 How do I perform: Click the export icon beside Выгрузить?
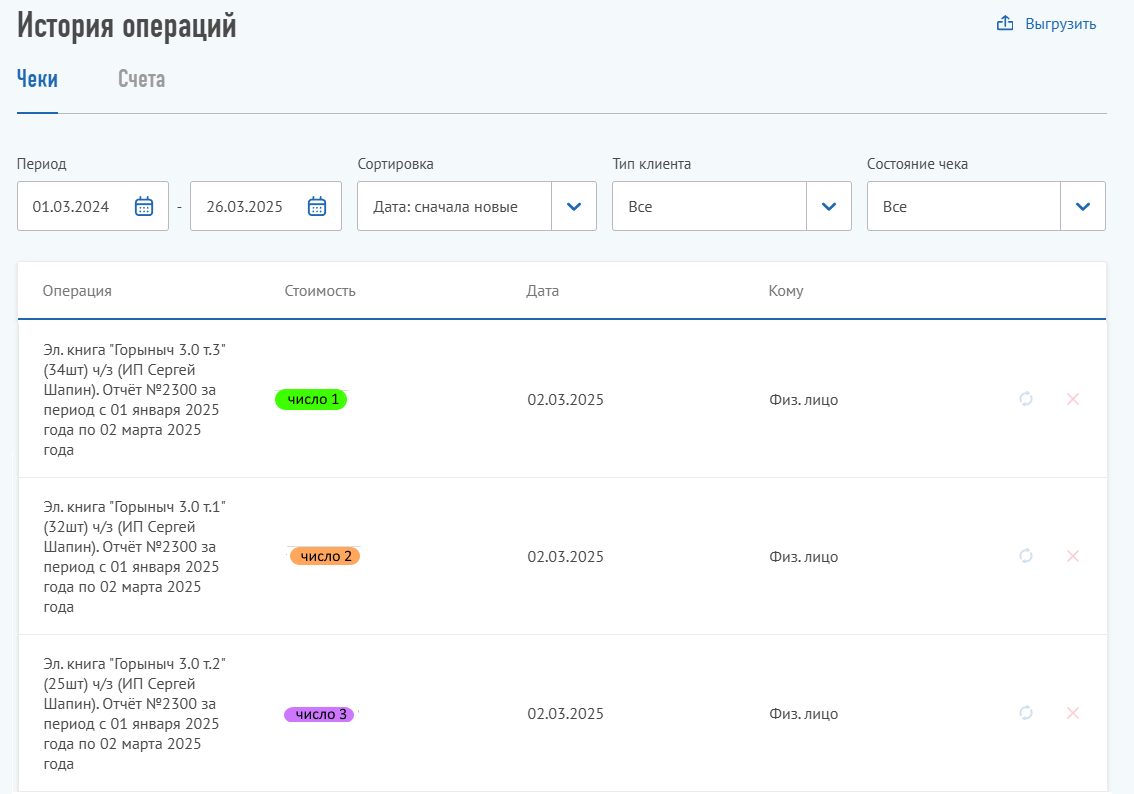coord(1006,24)
